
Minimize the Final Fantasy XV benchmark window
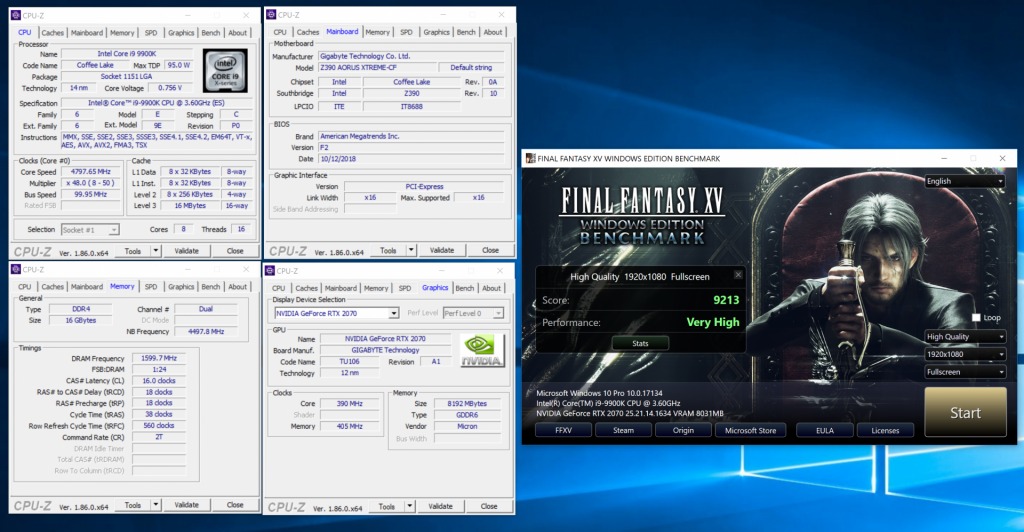[944, 158]
